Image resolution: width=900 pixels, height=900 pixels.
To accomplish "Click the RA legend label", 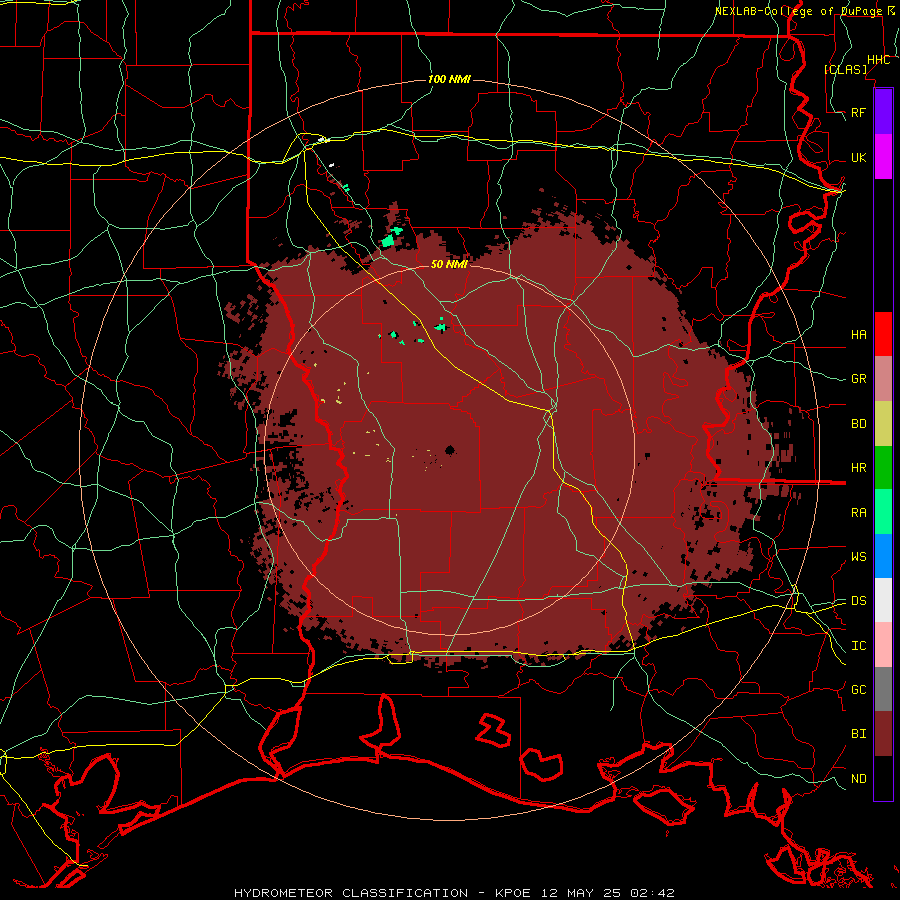I will click(858, 512).
